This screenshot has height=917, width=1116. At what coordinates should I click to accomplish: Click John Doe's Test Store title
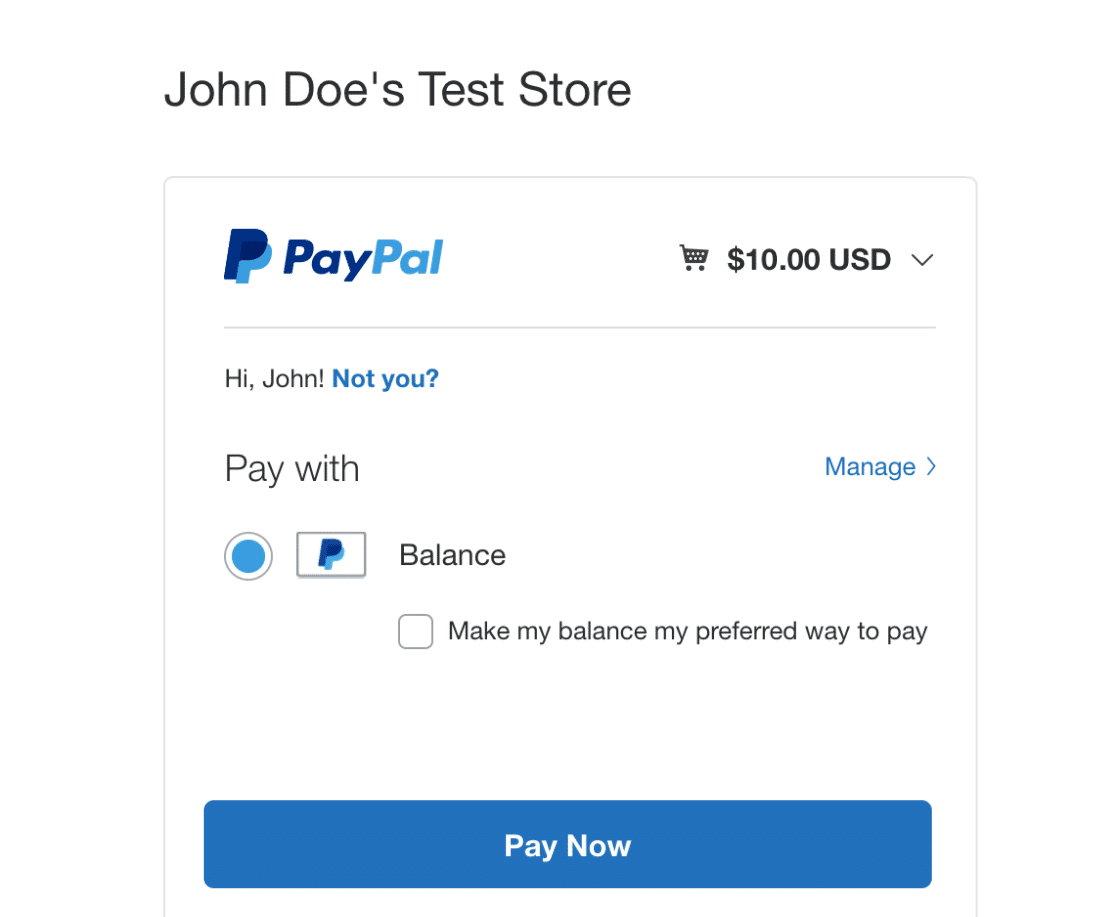click(397, 89)
